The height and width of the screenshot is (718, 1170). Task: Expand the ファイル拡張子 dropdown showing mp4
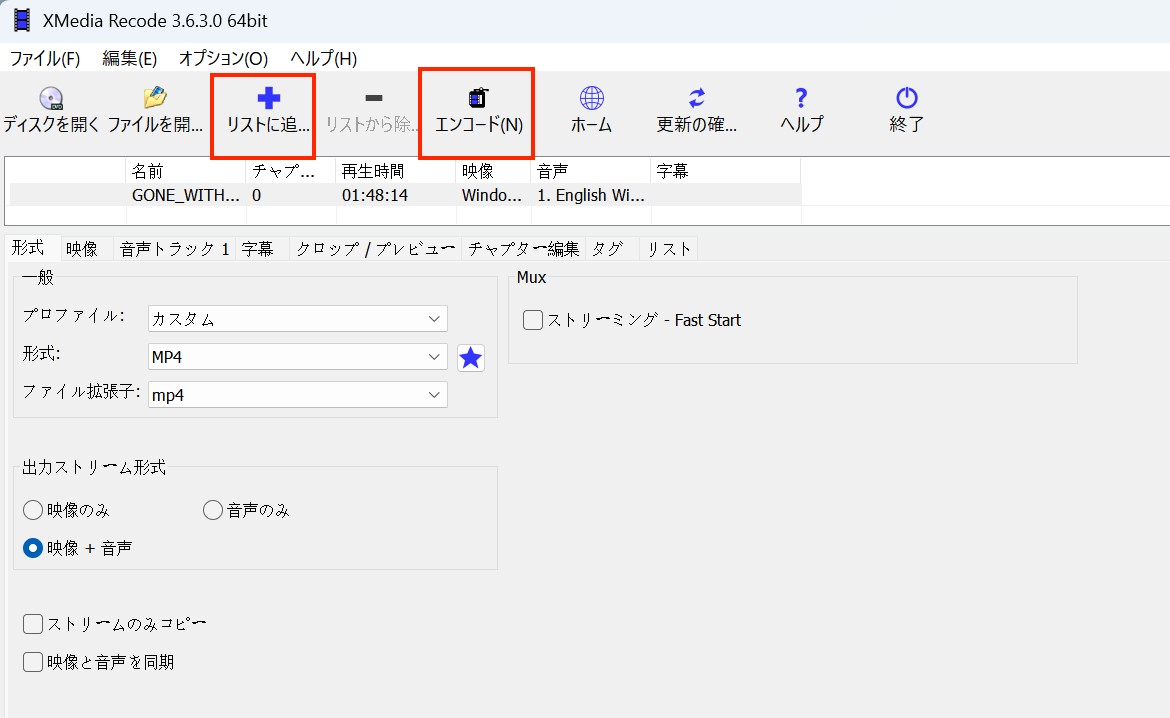point(298,395)
